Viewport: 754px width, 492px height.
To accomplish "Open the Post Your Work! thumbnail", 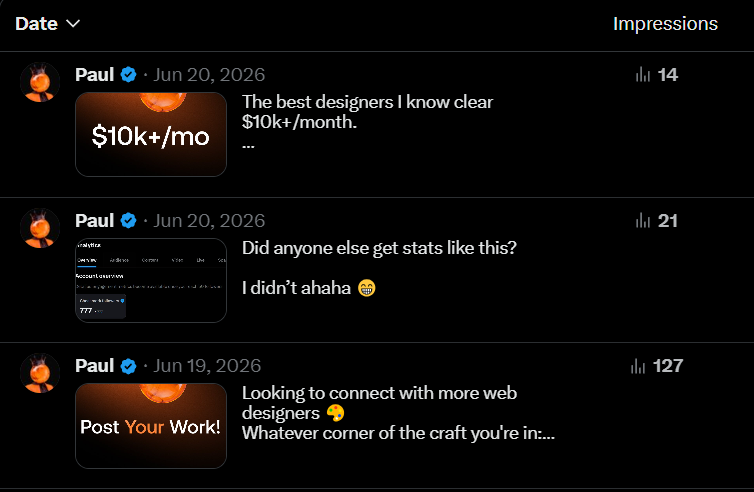I will (151, 426).
